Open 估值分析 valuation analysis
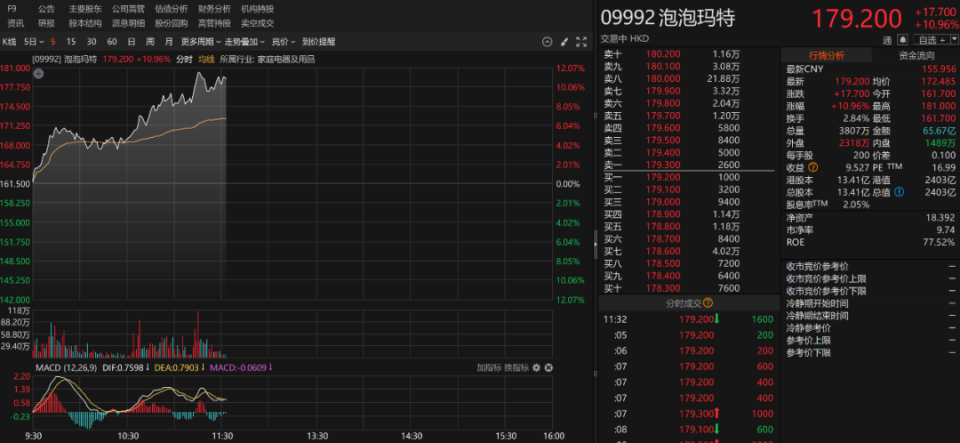The height and width of the screenshot is (443, 960). click(171, 9)
